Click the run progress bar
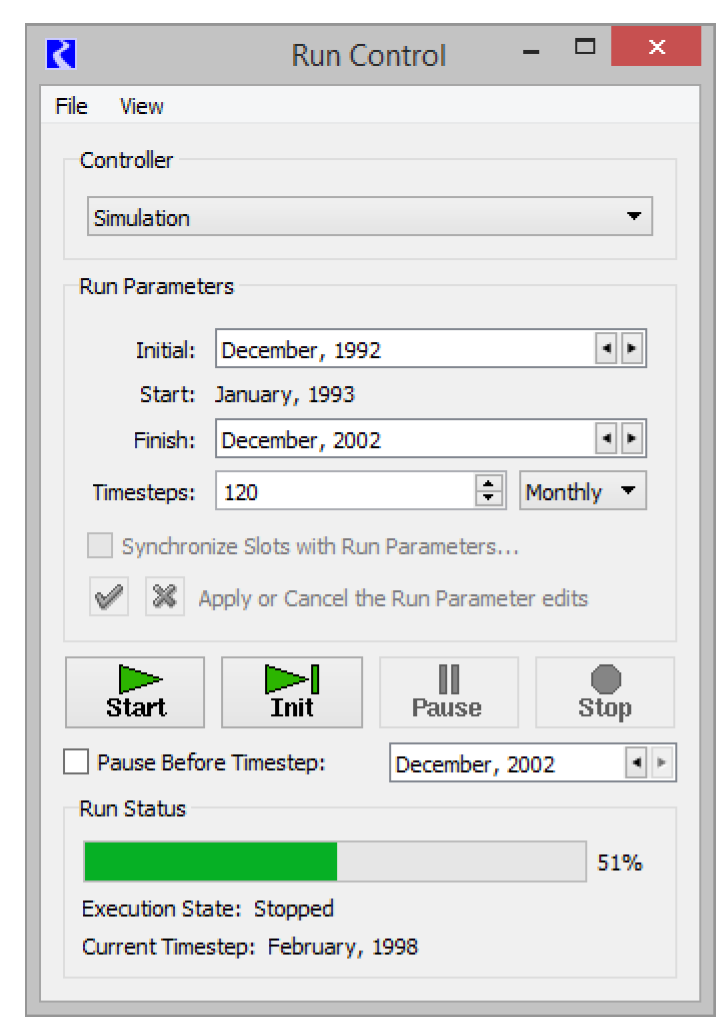 click(x=335, y=862)
